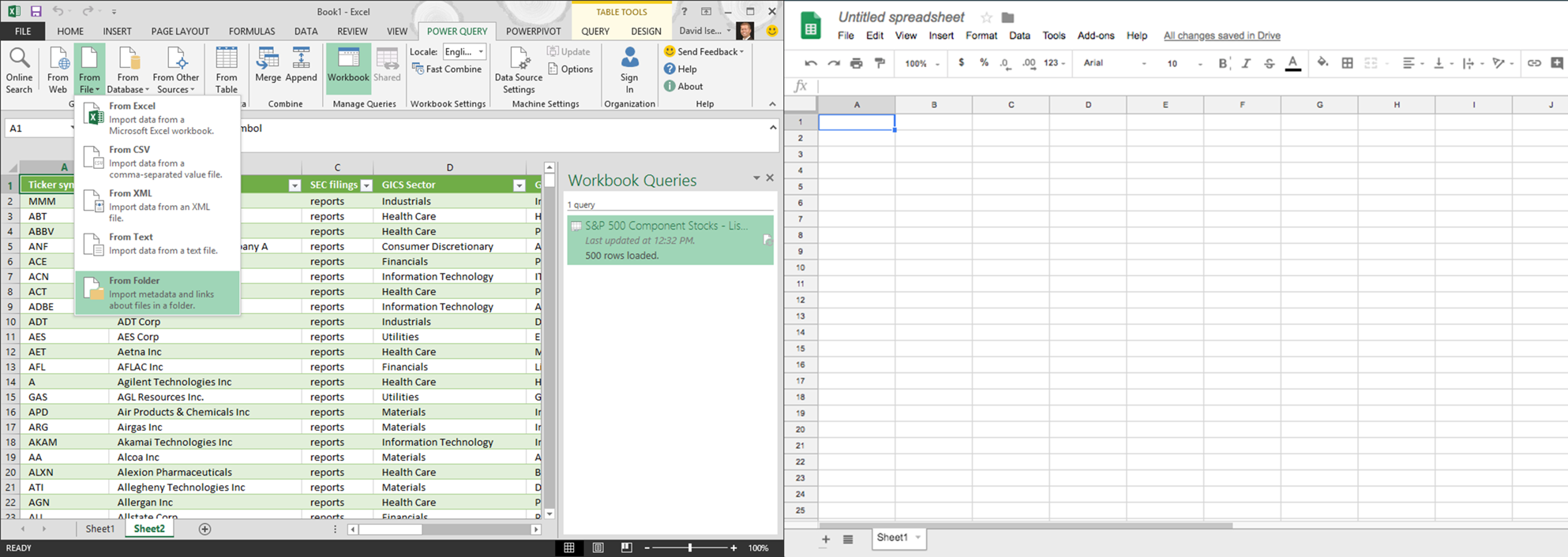Click Redo in the Google Sheets toolbar

(x=834, y=63)
